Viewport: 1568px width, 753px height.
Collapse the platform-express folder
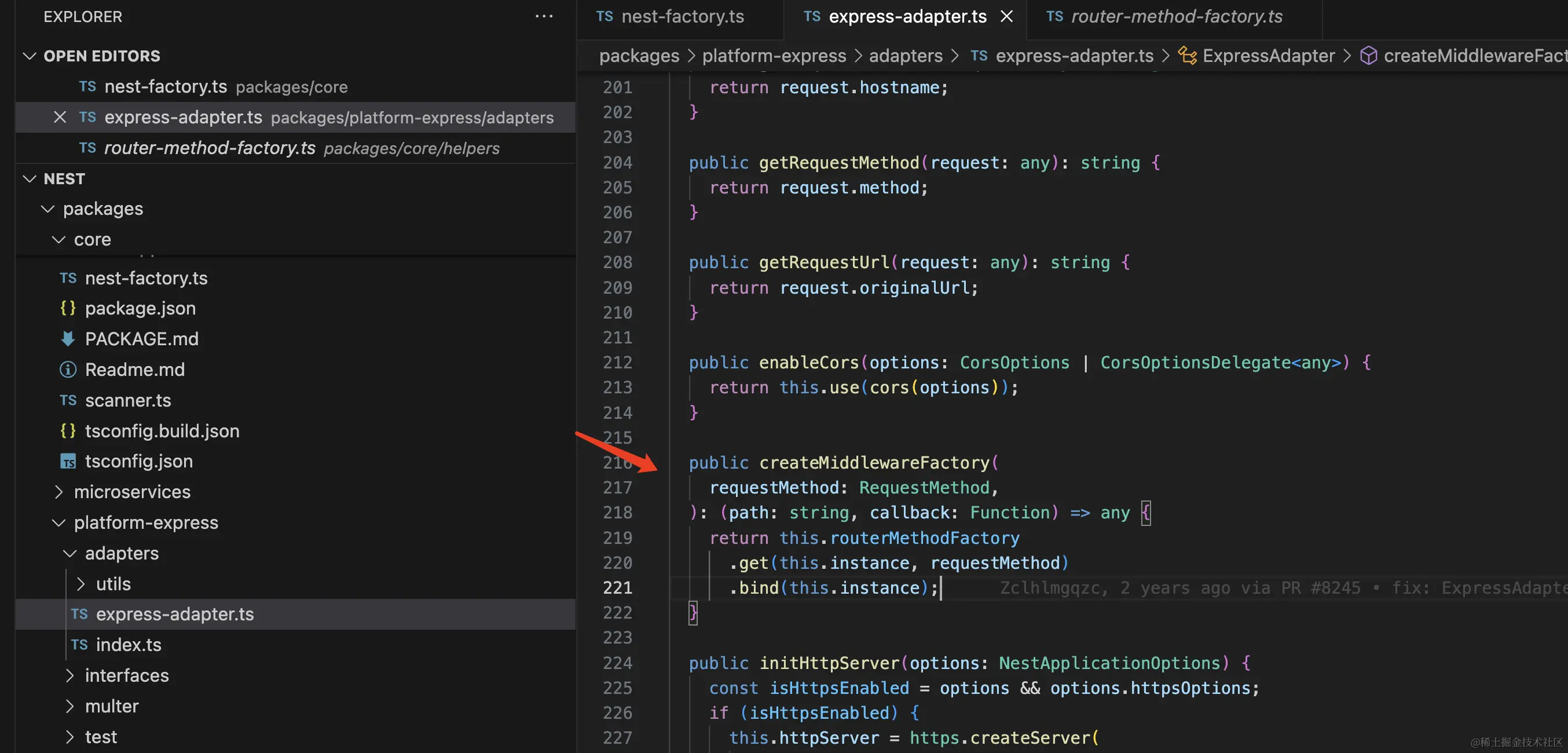(59, 523)
